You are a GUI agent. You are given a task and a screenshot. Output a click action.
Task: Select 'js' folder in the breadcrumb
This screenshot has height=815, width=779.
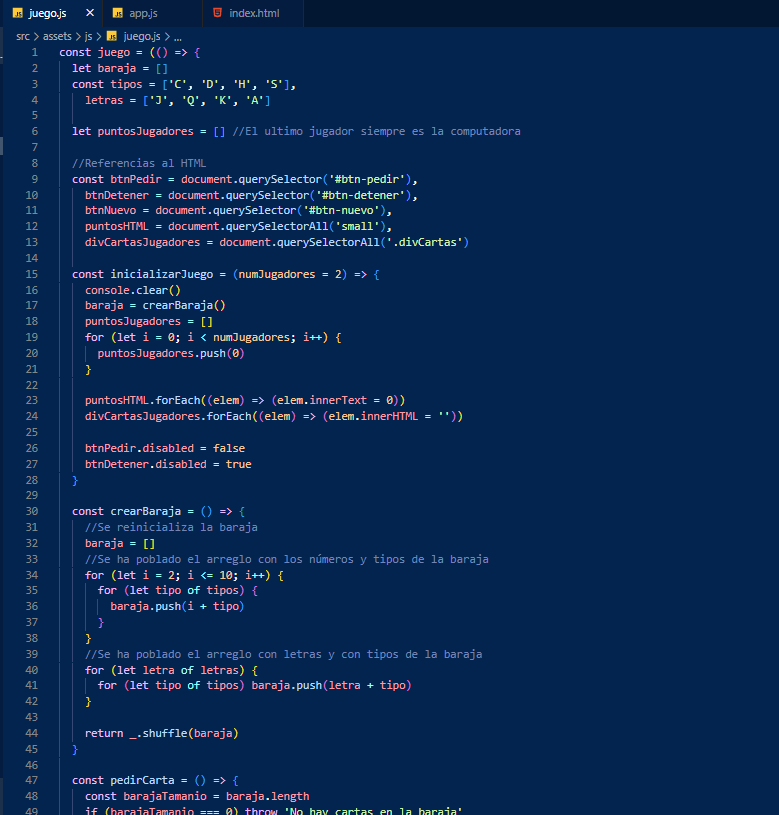(88, 36)
